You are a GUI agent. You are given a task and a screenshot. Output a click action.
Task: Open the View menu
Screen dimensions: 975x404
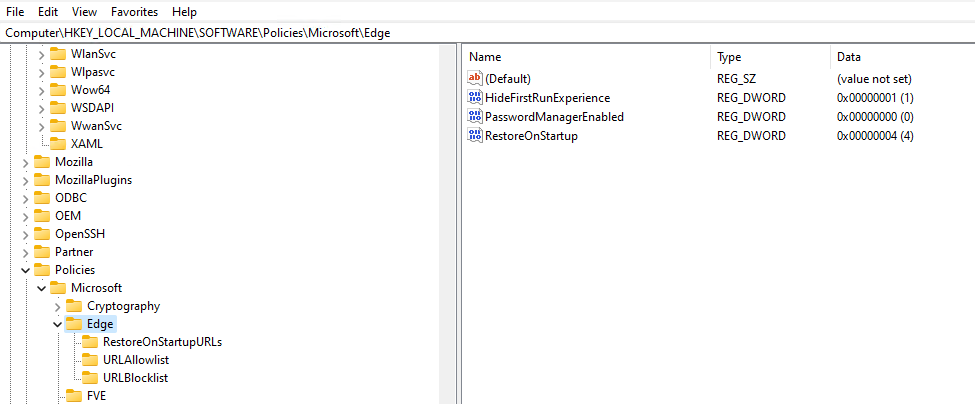pos(85,12)
